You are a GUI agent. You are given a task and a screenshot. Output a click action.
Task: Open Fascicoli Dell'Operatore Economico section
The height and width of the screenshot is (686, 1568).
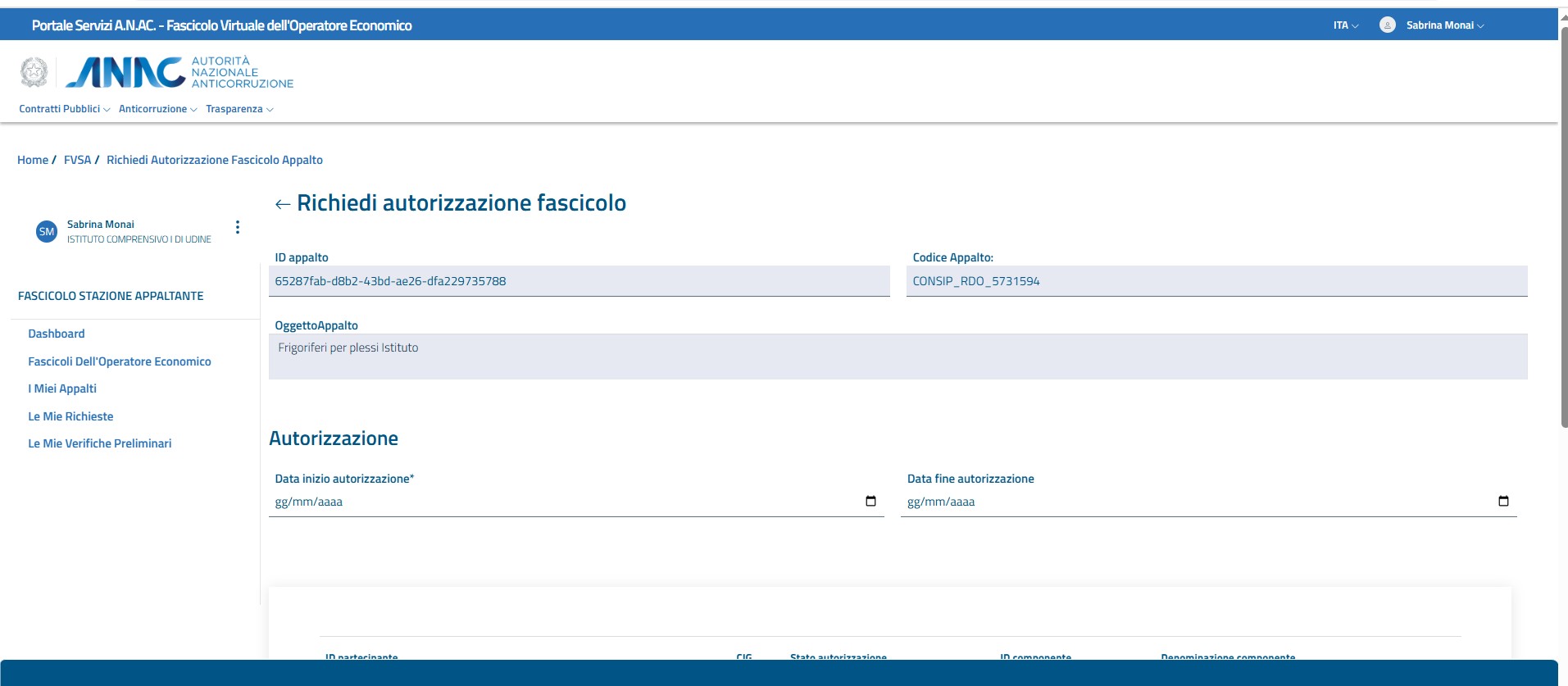click(120, 361)
